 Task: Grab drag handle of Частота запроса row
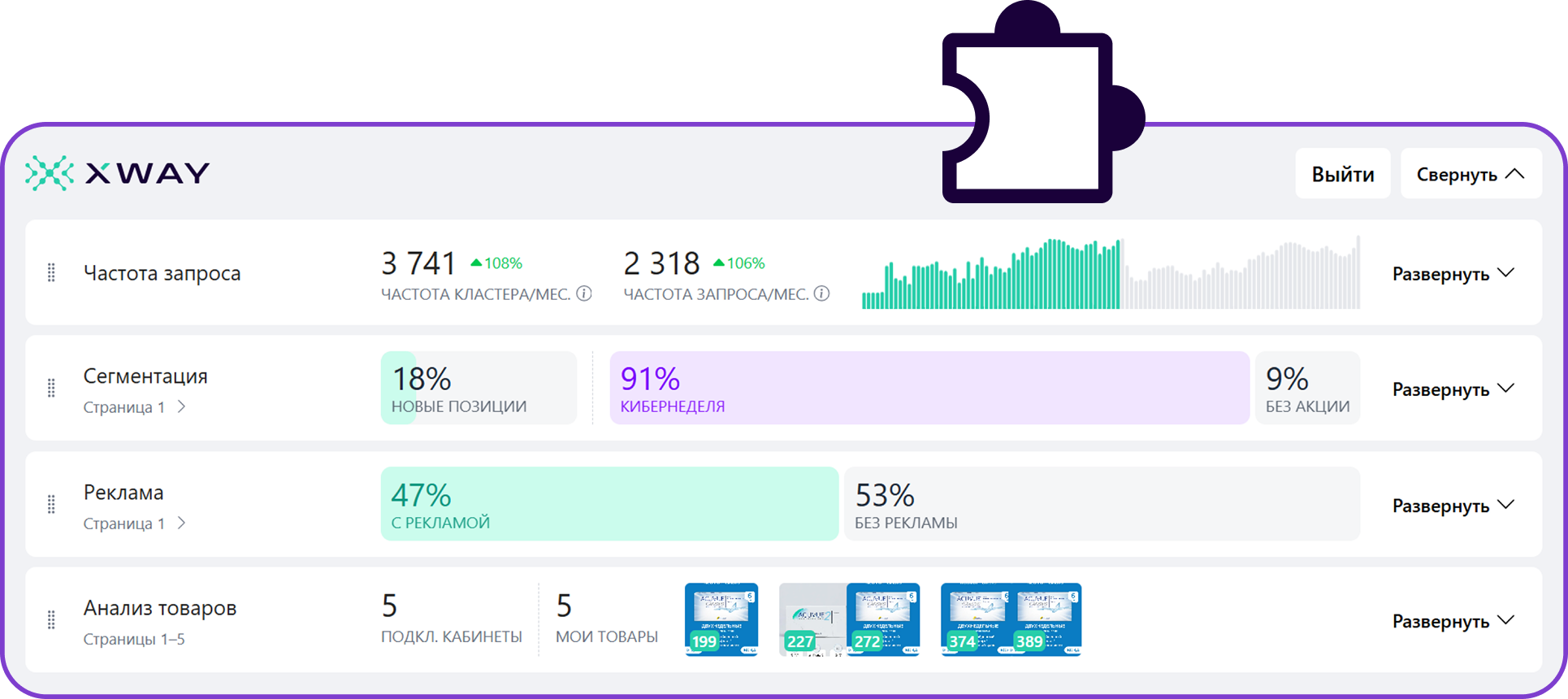click(x=51, y=273)
